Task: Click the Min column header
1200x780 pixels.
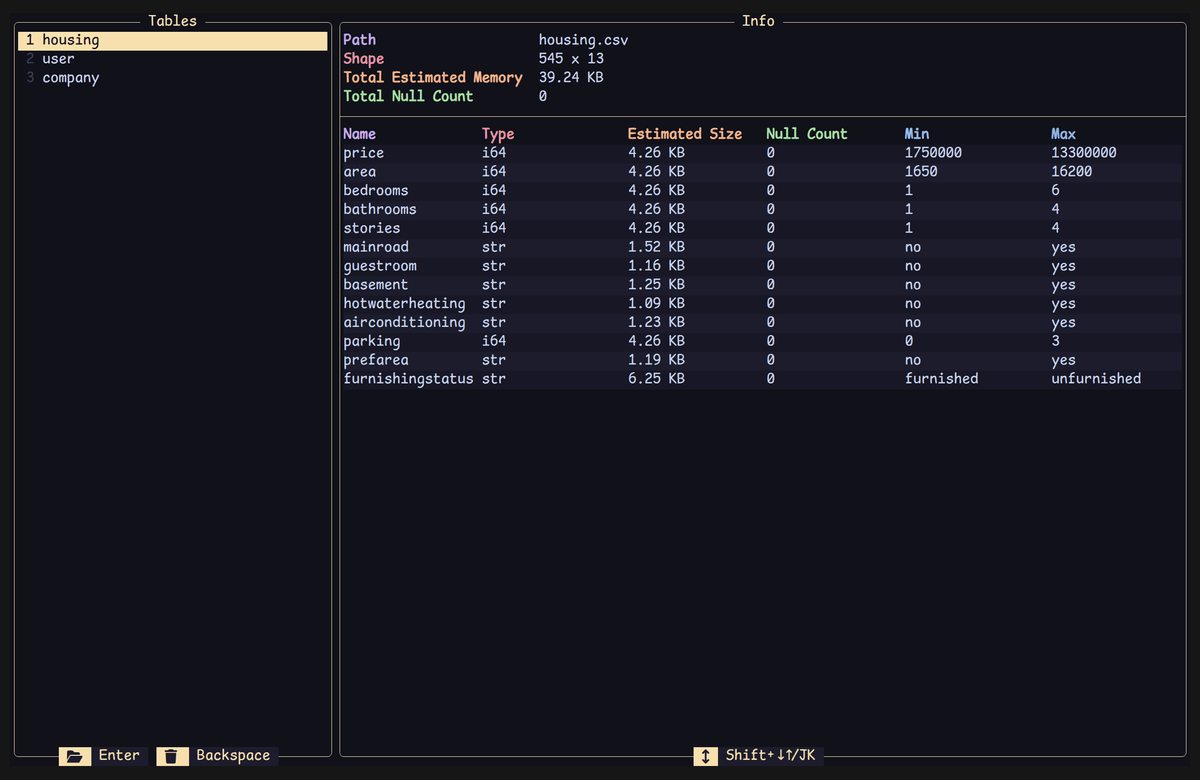Action: pyautogui.click(x=917, y=134)
